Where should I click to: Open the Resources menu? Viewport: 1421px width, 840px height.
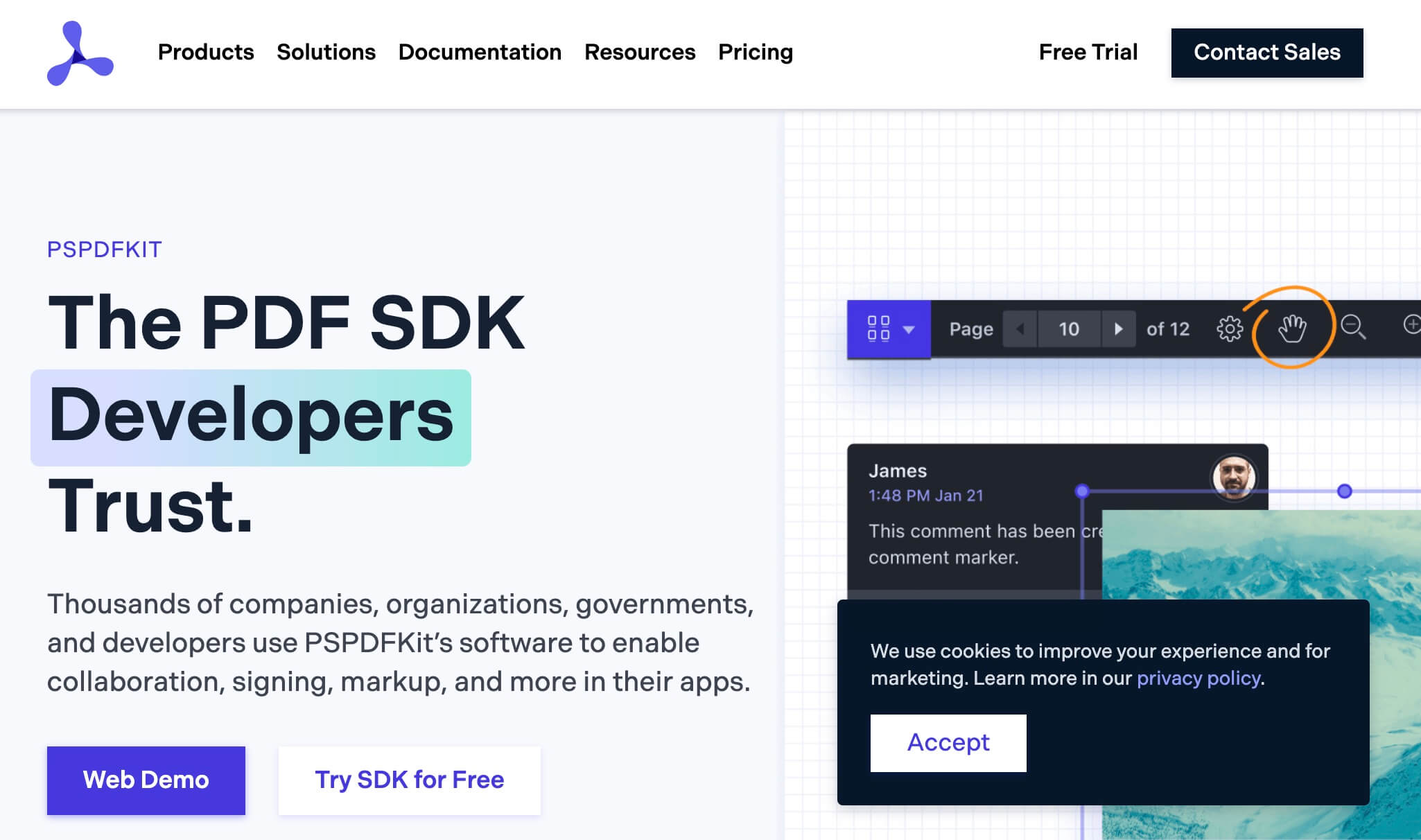(x=639, y=52)
